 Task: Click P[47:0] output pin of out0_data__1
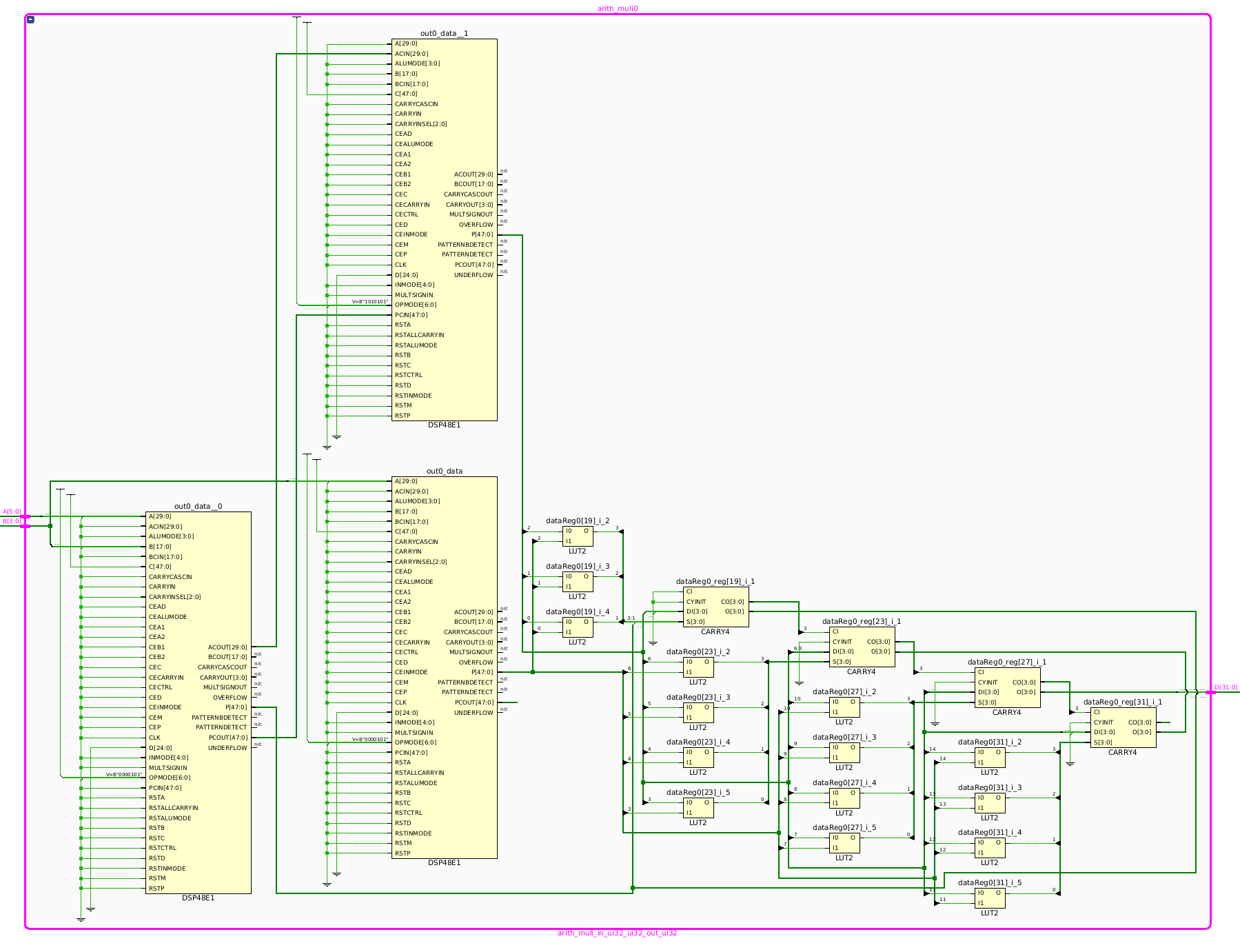(x=482, y=234)
